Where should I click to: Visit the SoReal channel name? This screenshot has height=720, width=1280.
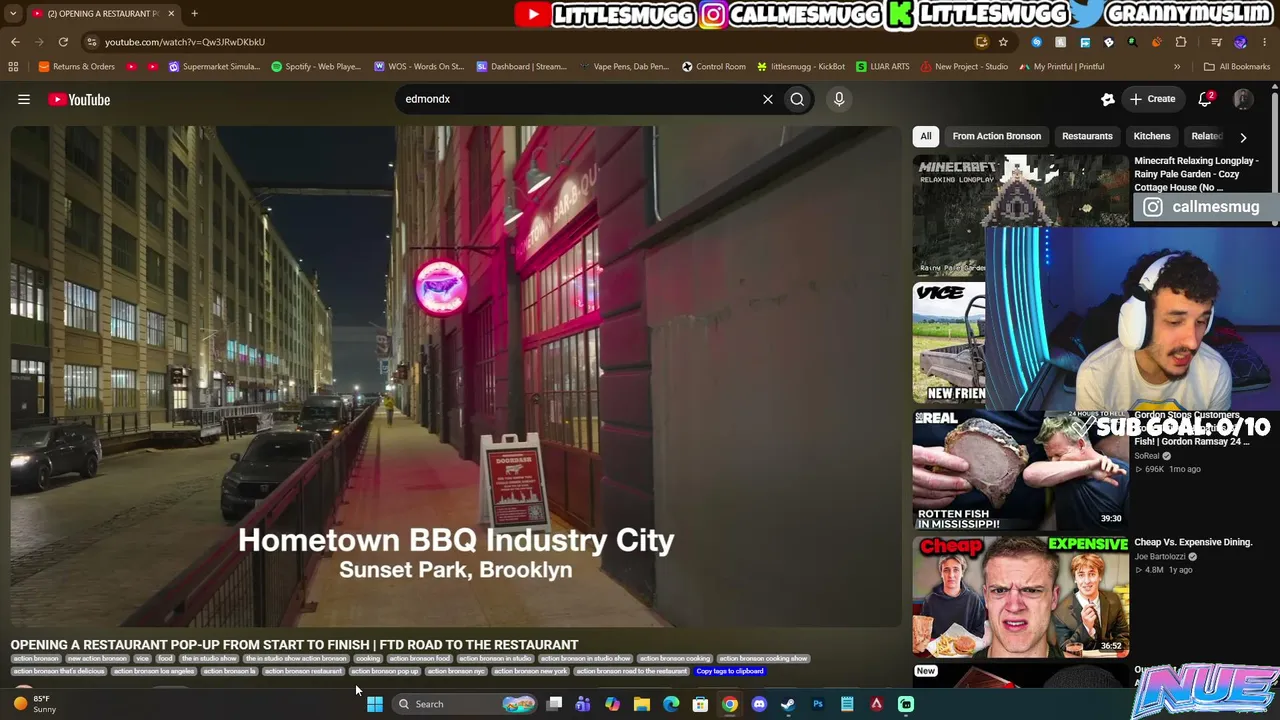point(1146,456)
